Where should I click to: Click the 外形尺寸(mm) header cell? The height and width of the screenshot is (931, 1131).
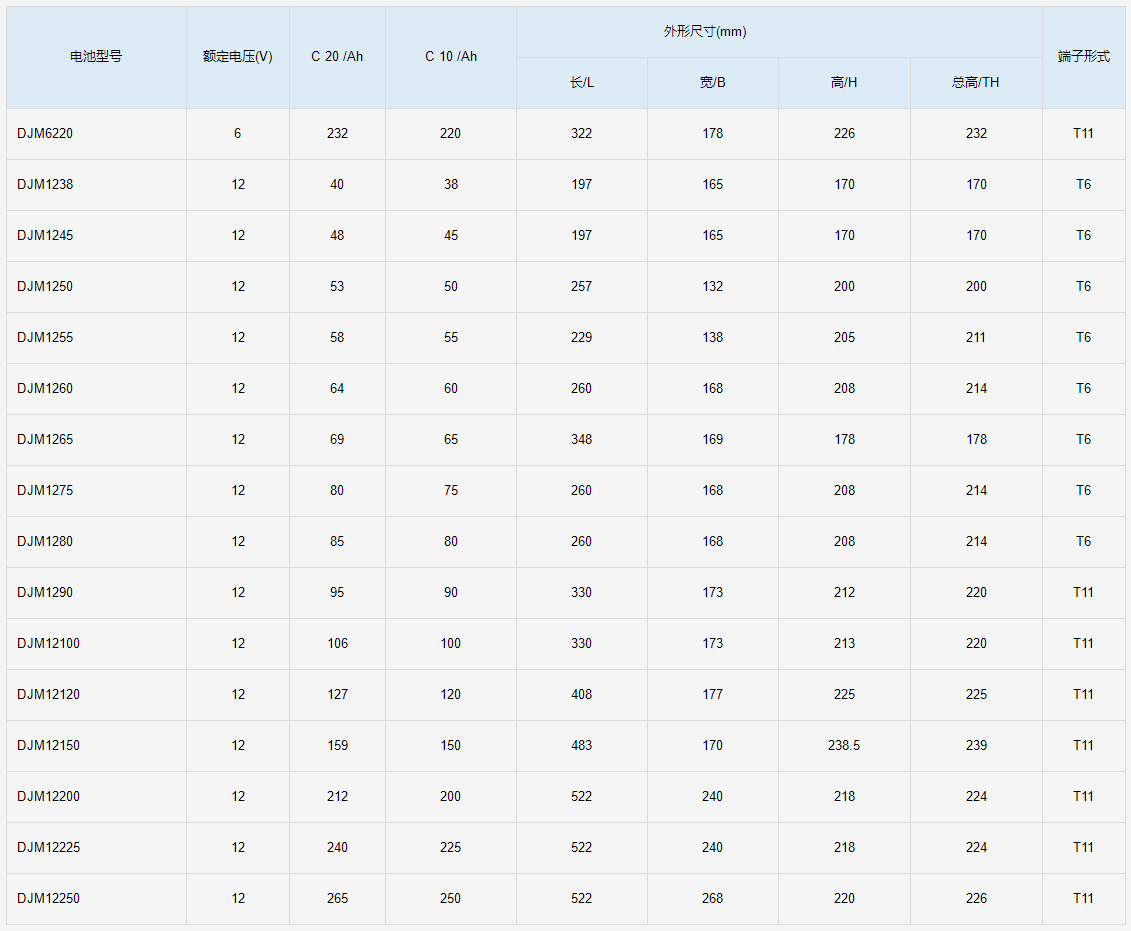coord(779,32)
